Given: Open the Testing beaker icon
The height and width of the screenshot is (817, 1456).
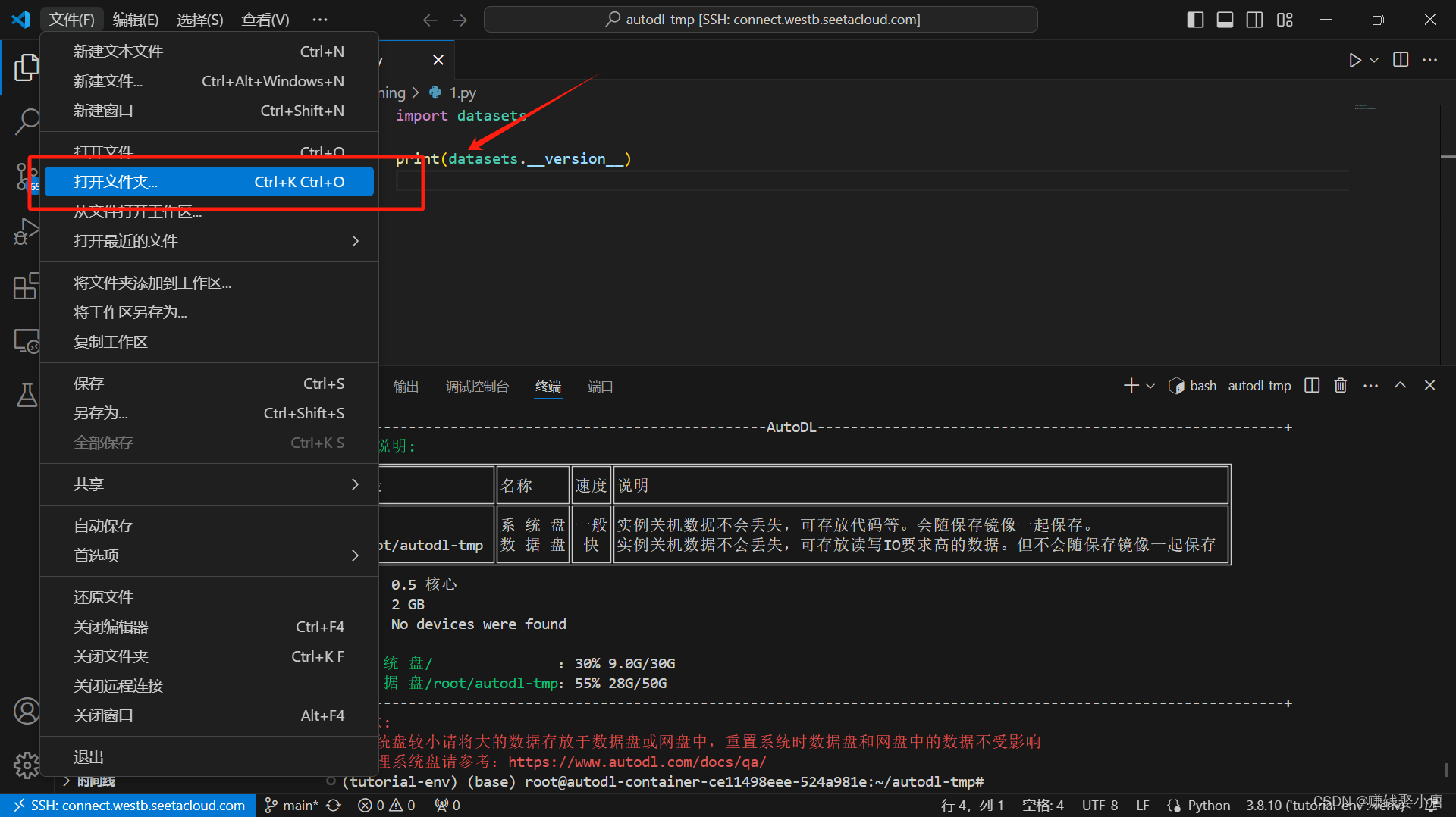Looking at the screenshot, I should click(27, 395).
